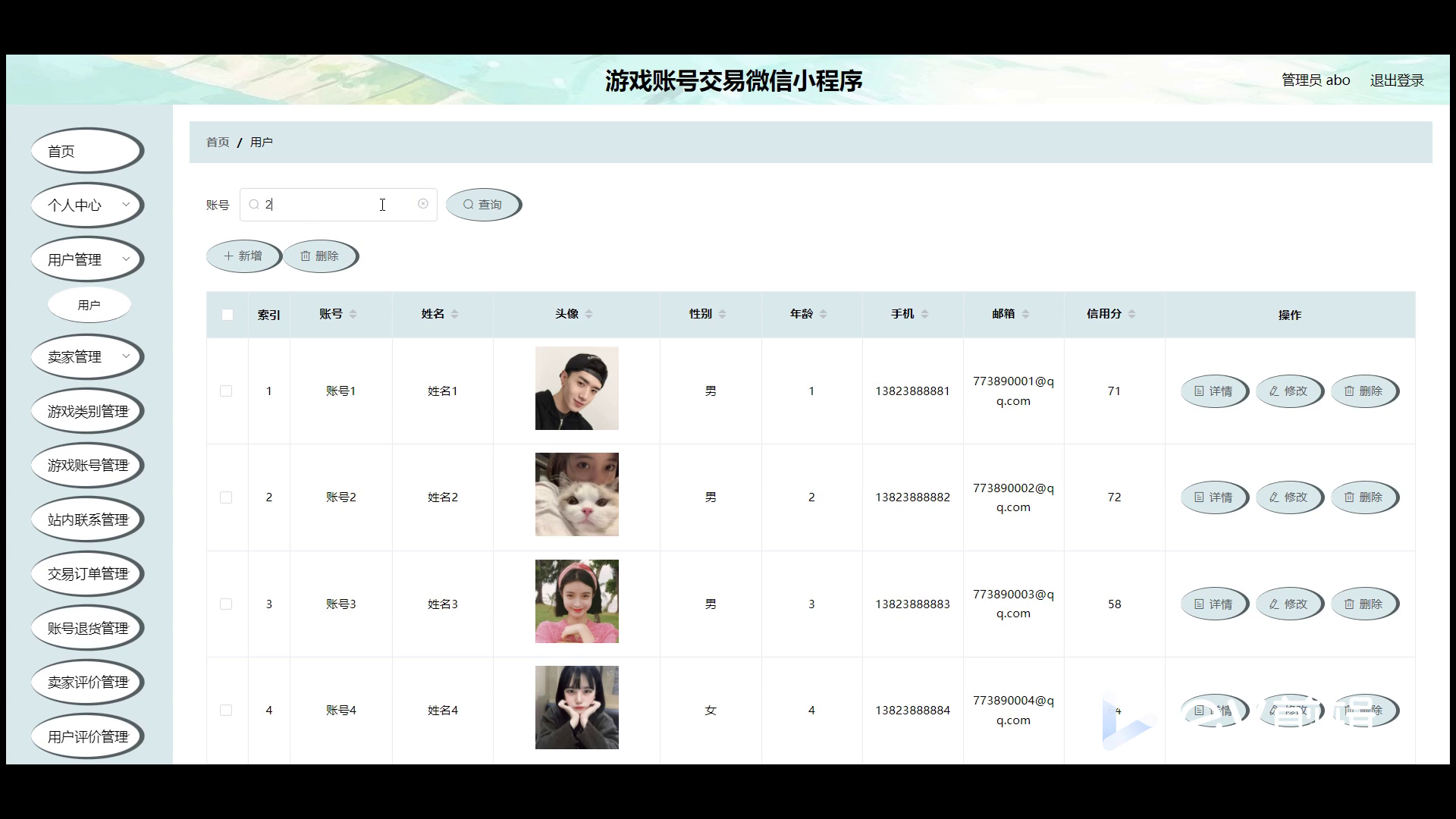Click 修改 for 账号1
This screenshot has width=1456, height=819.
tap(1290, 391)
